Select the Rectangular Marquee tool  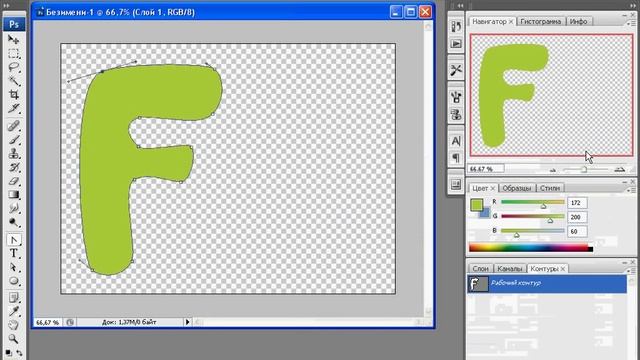(x=13, y=53)
